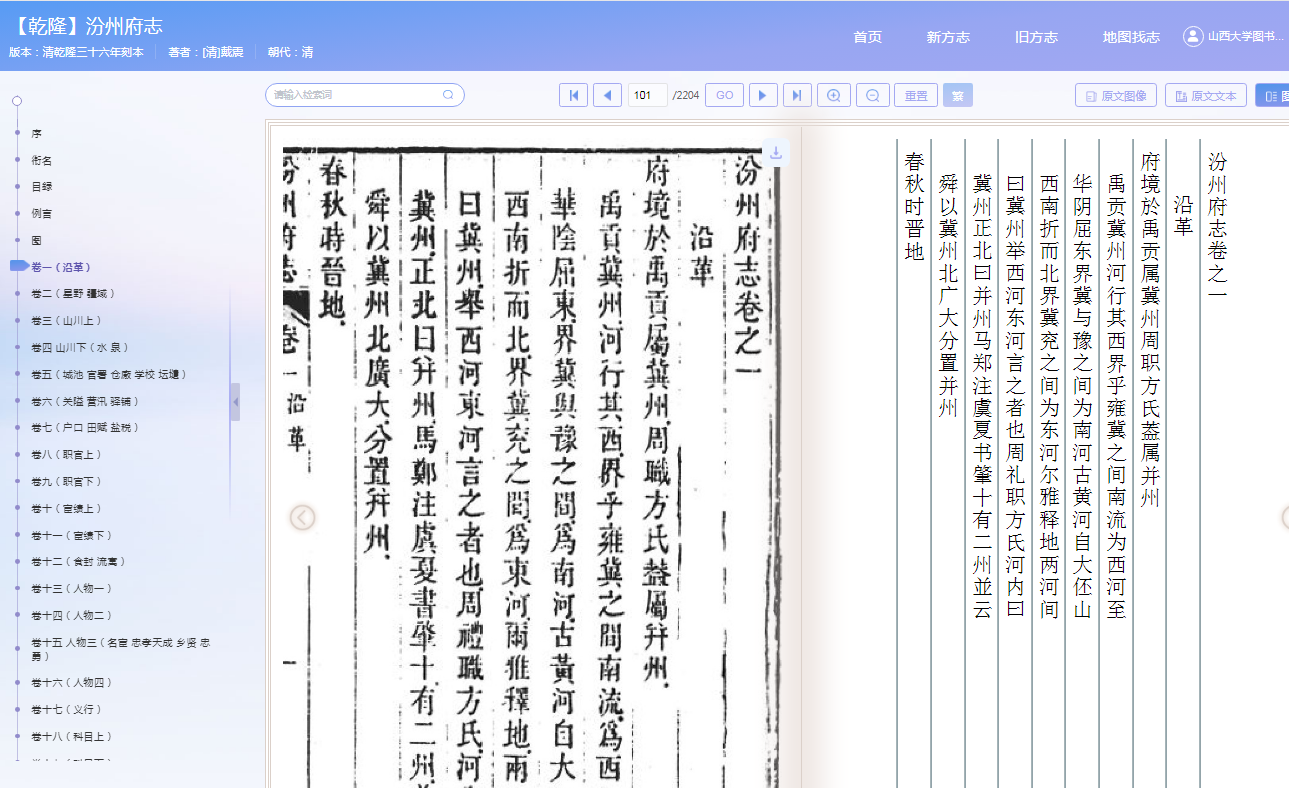The height and width of the screenshot is (788, 1289).
Task: Jump to the last page
Action: pos(797,95)
